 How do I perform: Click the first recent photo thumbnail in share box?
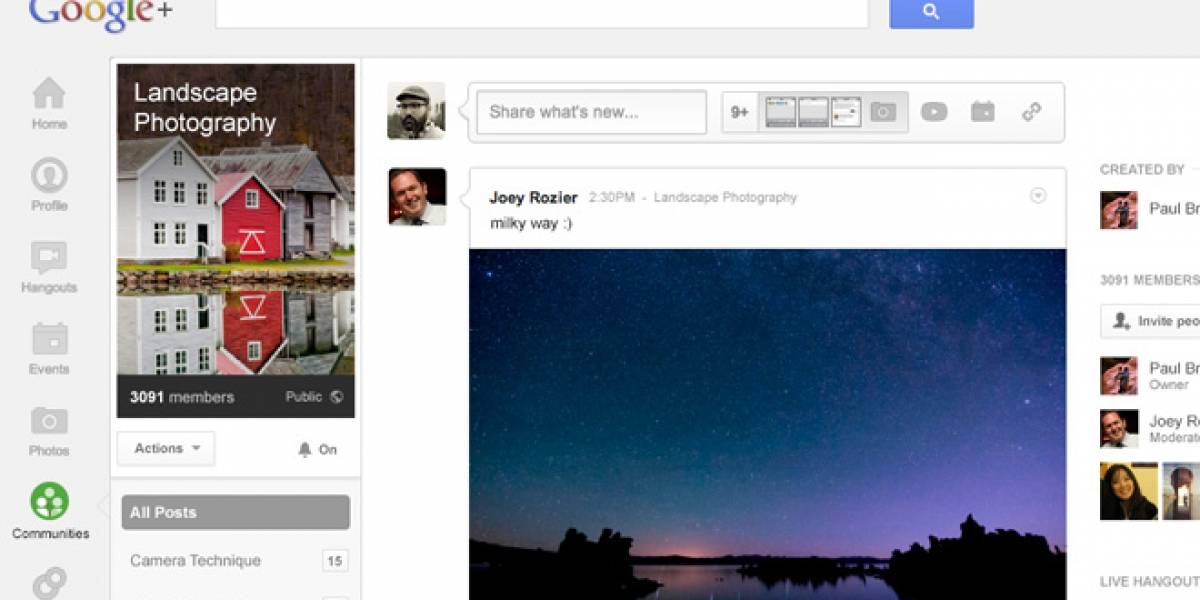781,112
